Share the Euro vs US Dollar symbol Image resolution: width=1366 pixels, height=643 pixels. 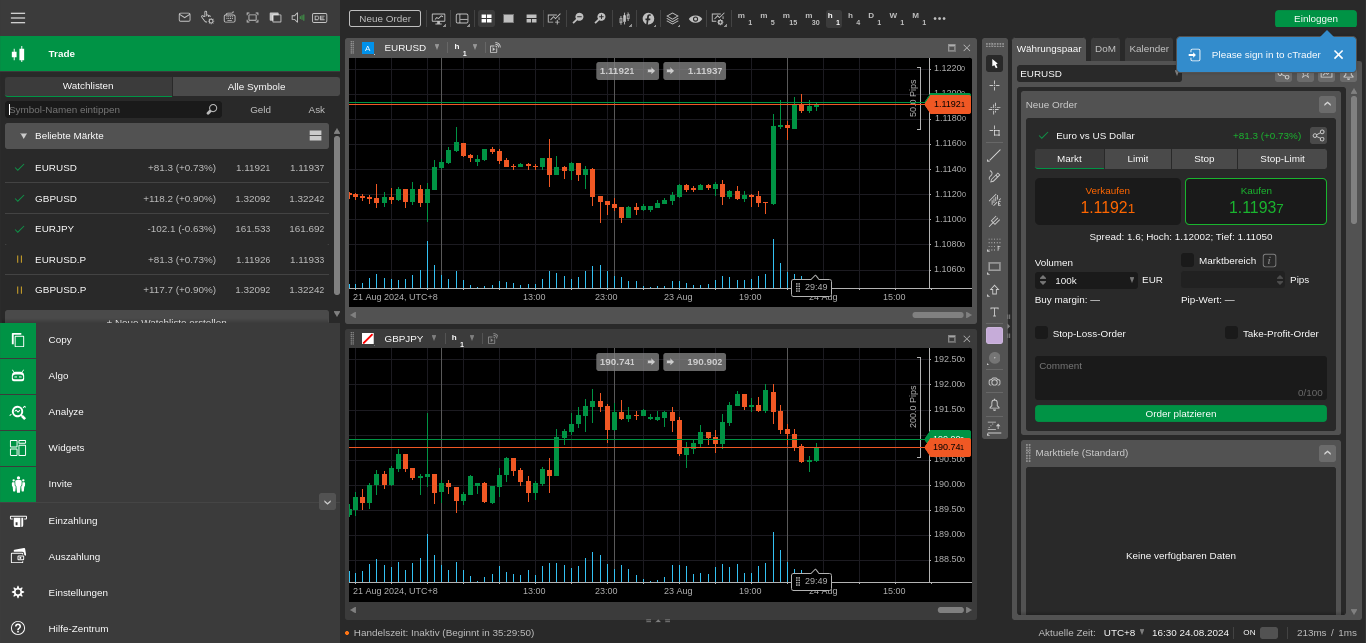pyautogui.click(x=1318, y=135)
